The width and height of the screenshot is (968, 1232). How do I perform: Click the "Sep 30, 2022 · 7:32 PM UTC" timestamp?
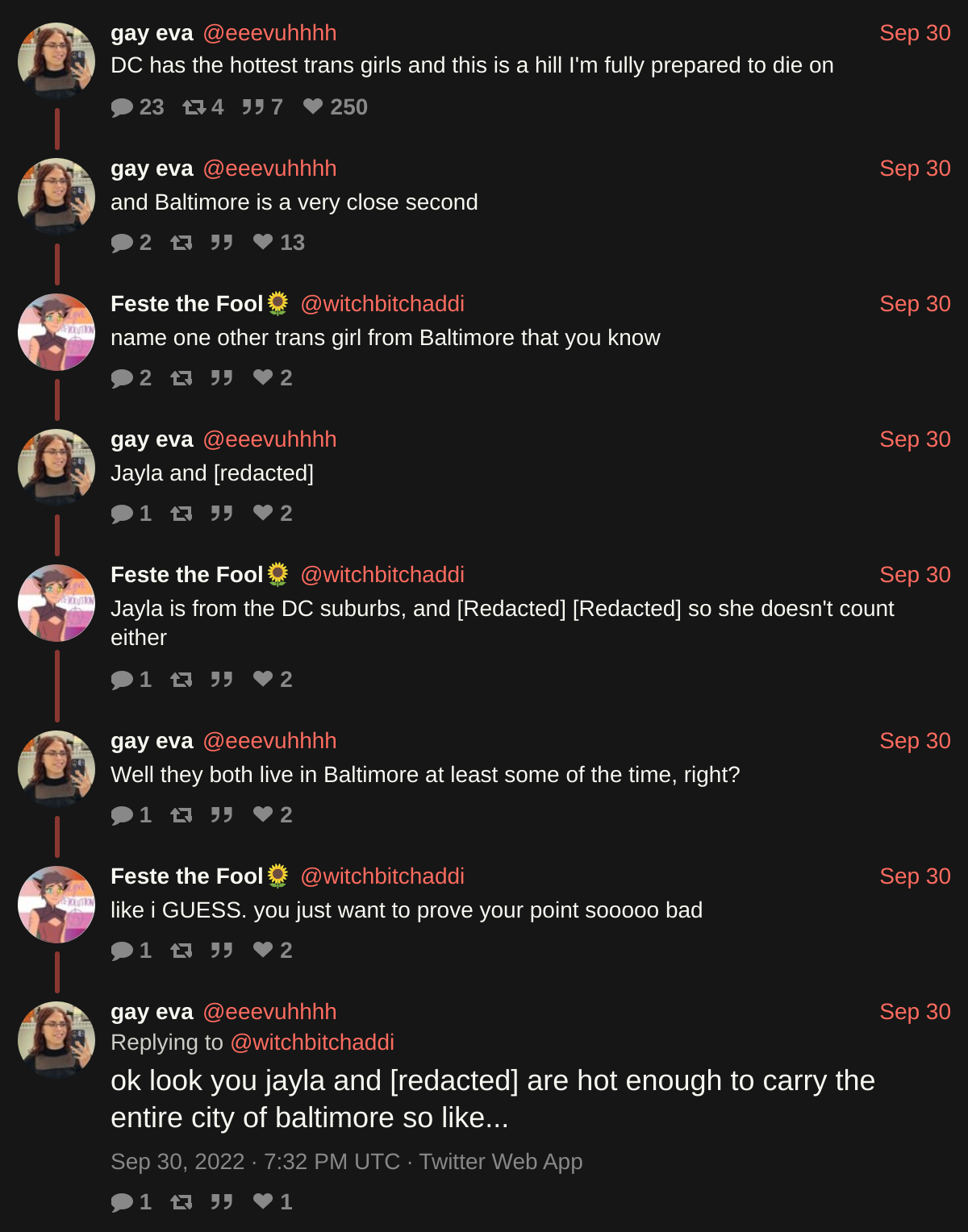255,1161
